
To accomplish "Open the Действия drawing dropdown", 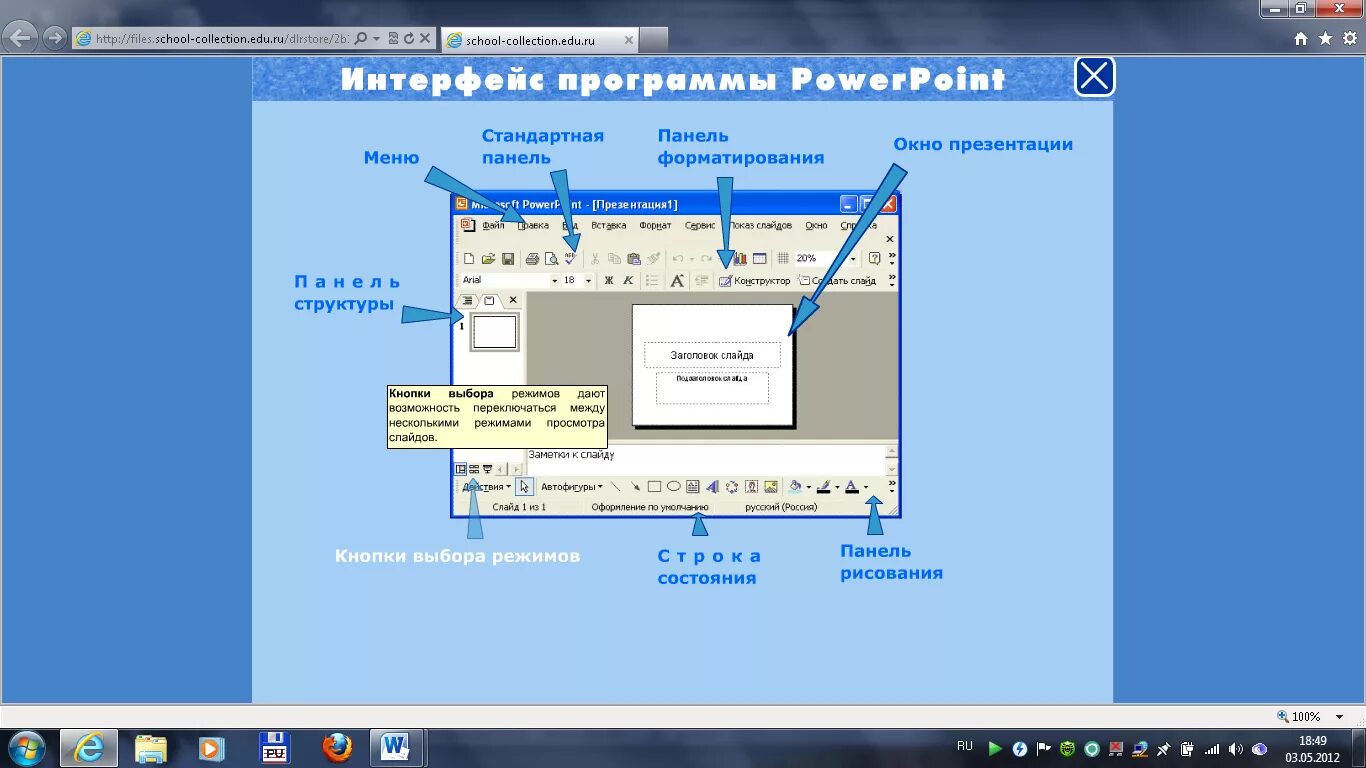I will [486, 487].
